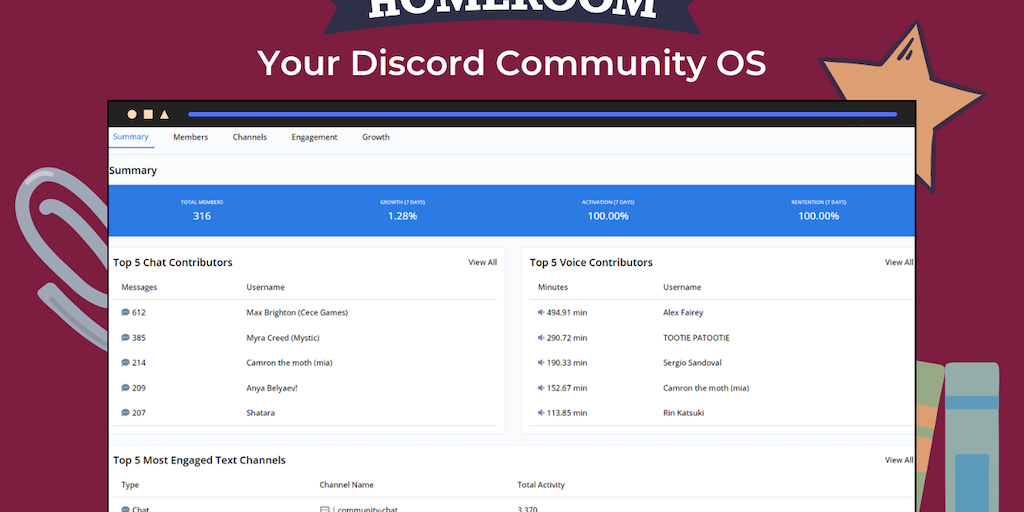Select voice contributor Alex Fairey

click(x=683, y=312)
